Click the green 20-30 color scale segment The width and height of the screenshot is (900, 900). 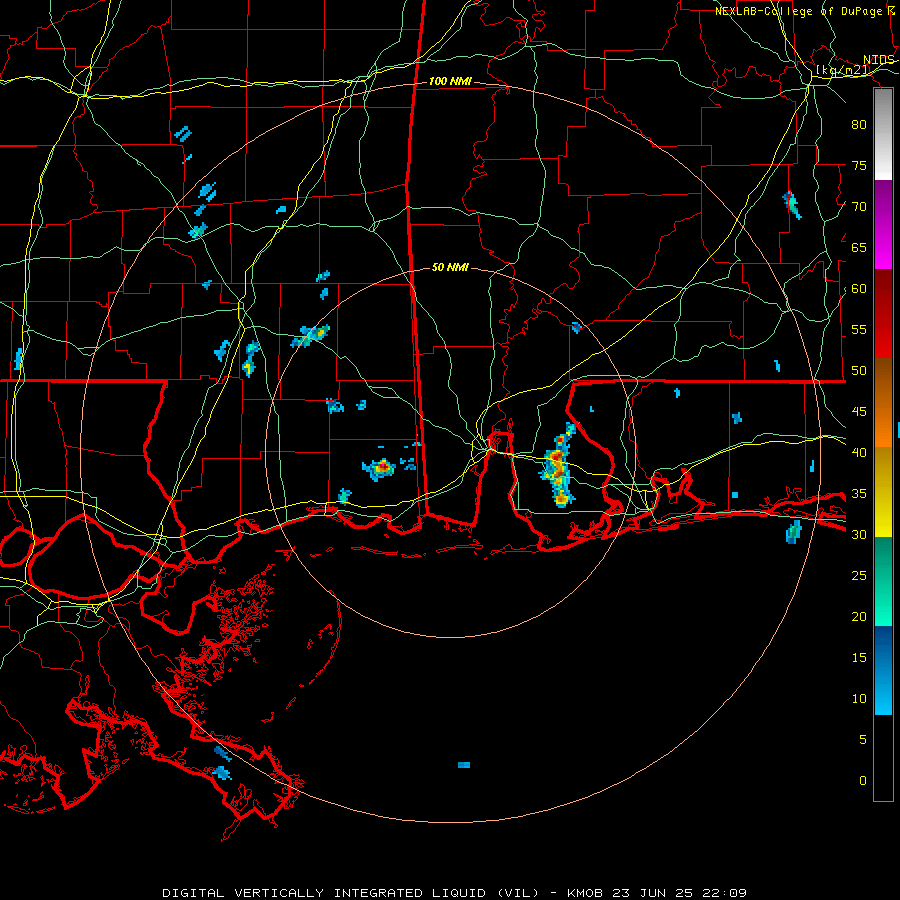[883, 581]
